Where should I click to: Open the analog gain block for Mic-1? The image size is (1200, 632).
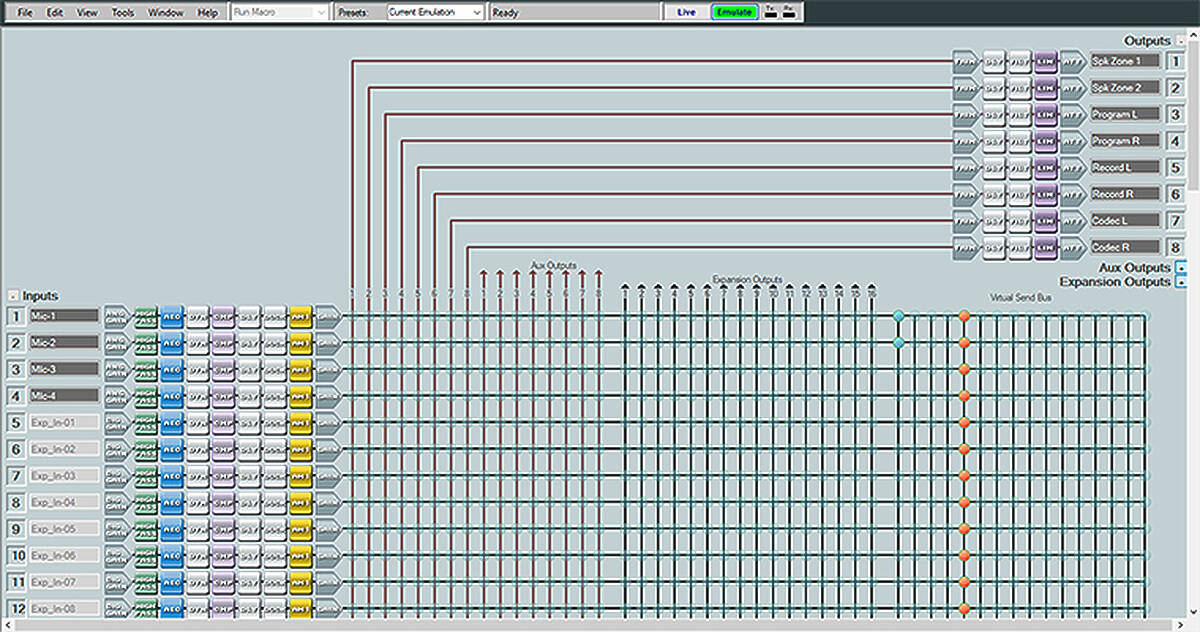(117, 317)
